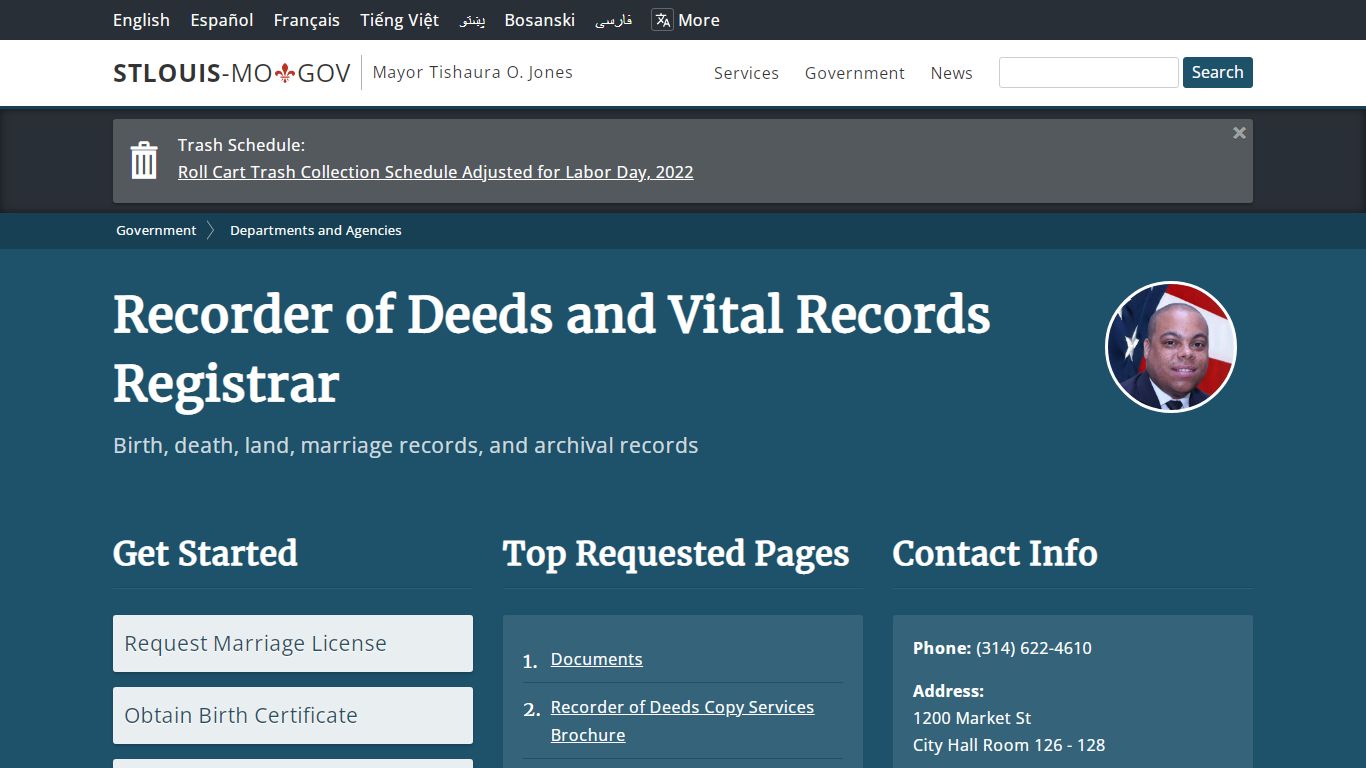Click Request Marriage License button

pyautogui.click(x=293, y=643)
